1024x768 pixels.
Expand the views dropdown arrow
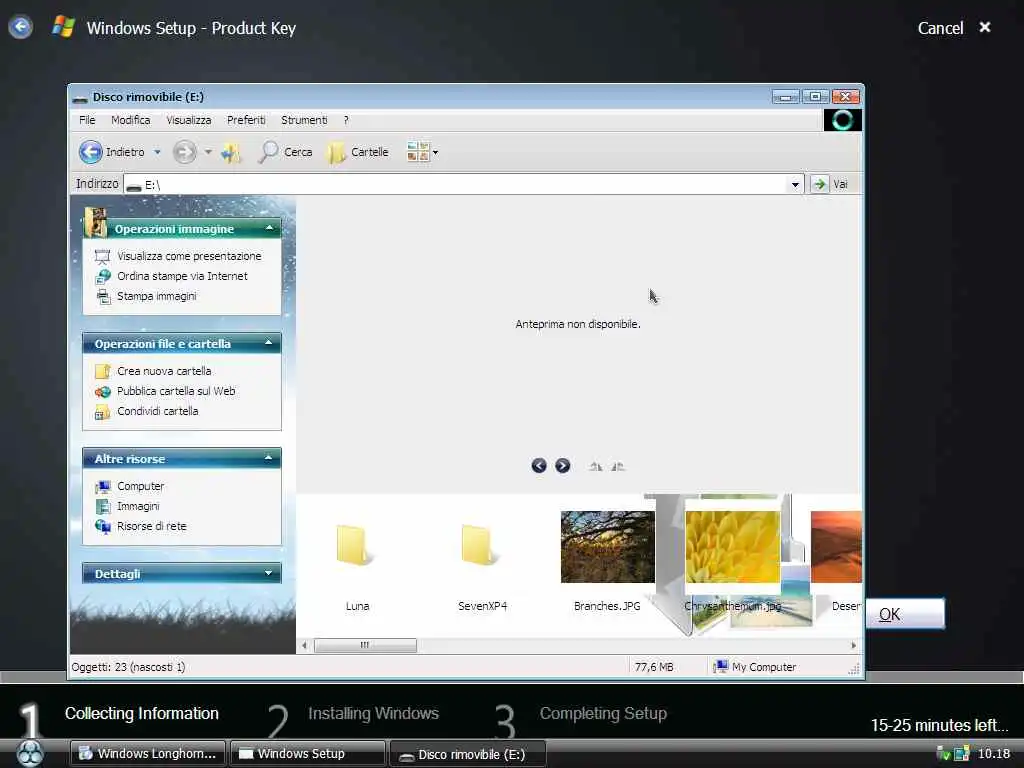436,153
